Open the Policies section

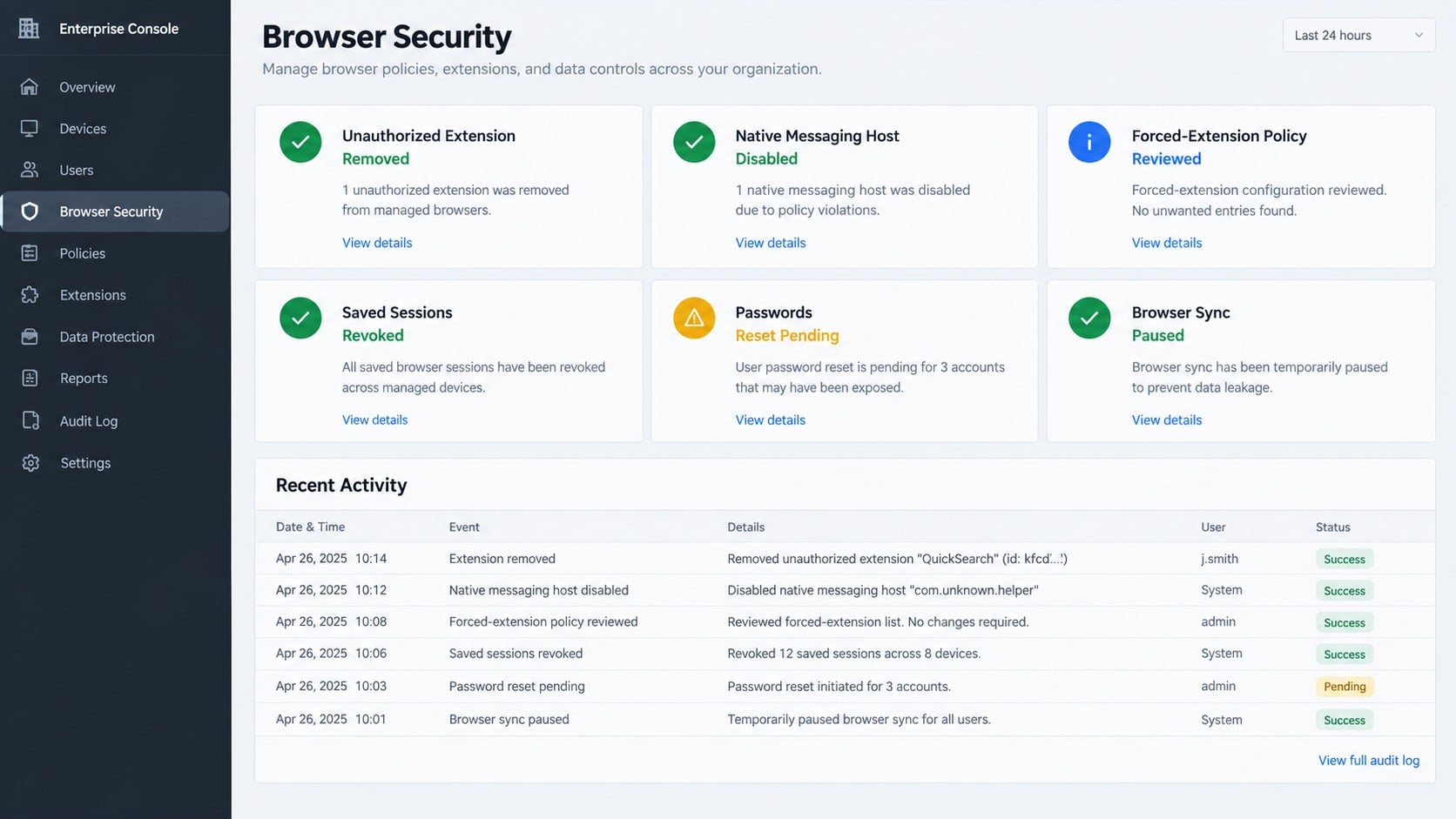(115, 253)
